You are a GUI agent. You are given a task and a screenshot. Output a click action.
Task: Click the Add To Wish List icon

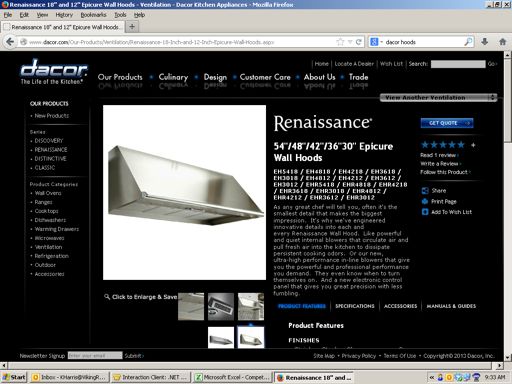point(425,212)
